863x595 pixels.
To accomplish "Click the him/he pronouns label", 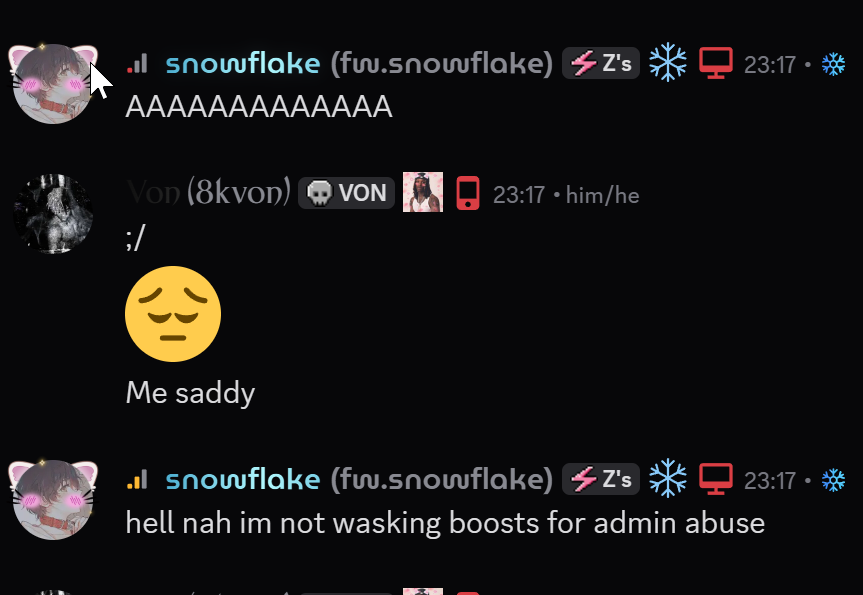I will pos(603,195).
